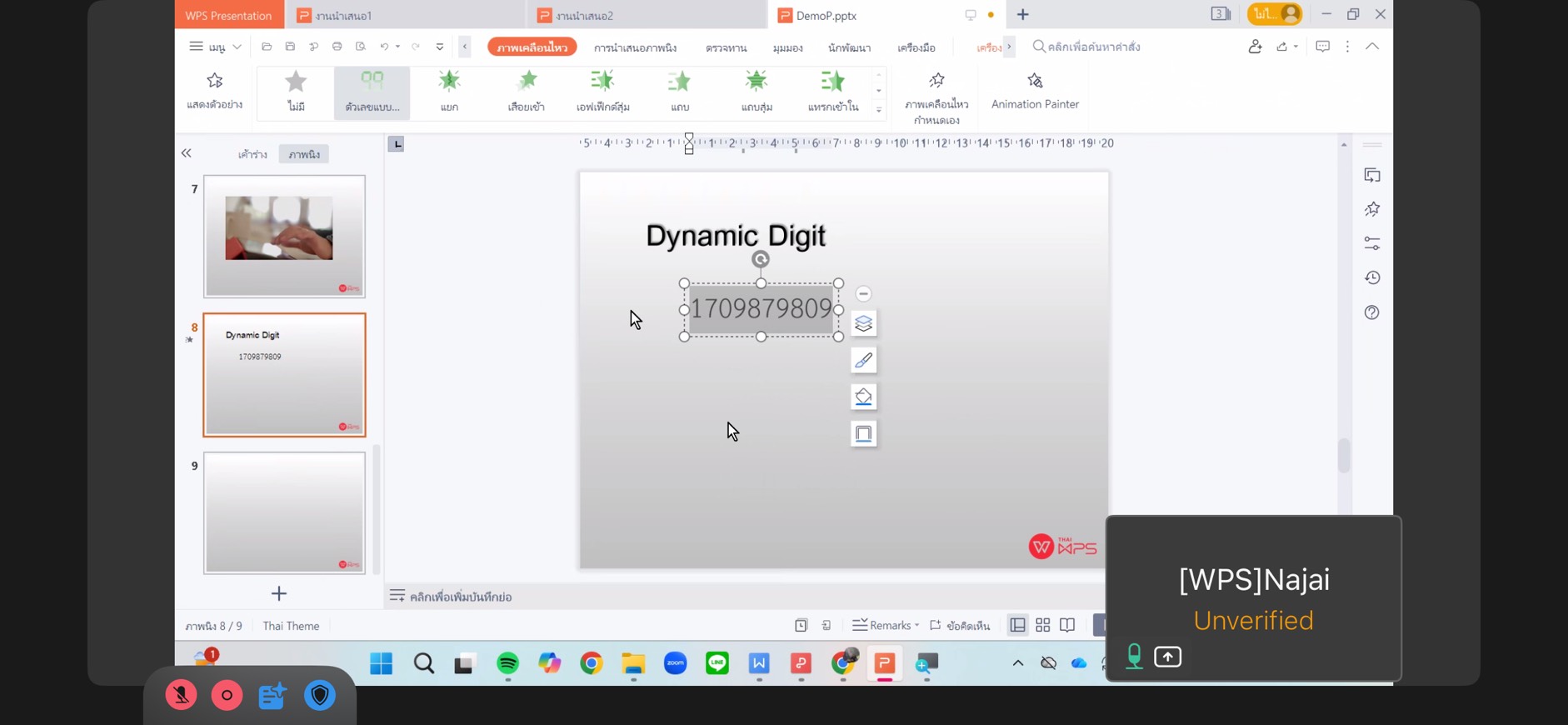Open the การนำเสนอภาพนิ่ง ribbon tab
The width and height of the screenshot is (1568, 725).
[635, 47]
